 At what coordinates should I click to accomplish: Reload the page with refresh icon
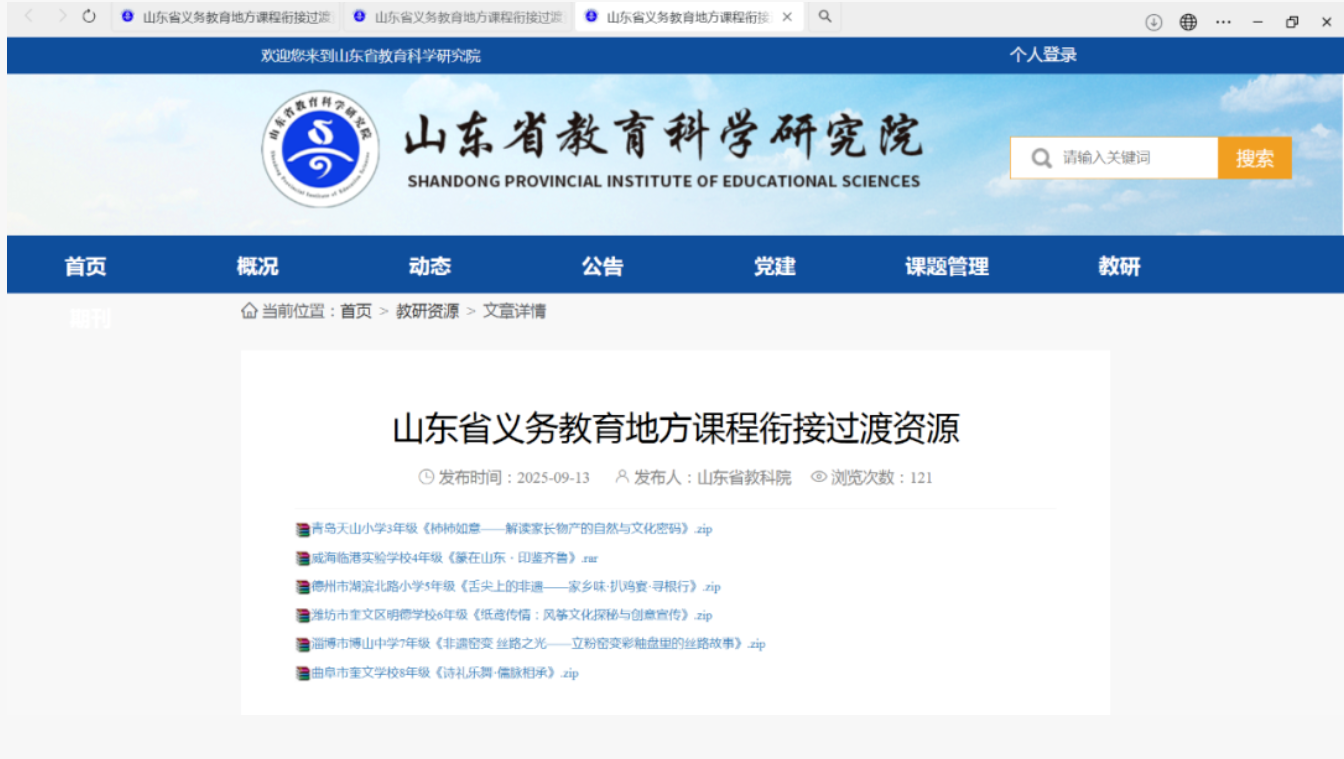tap(89, 17)
